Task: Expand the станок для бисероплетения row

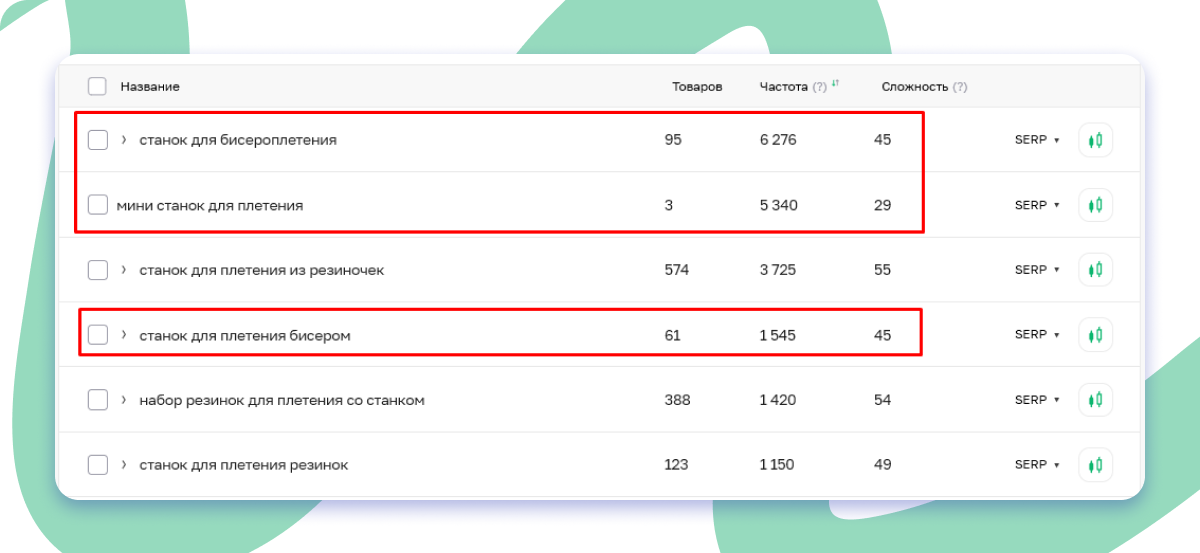Action: click(x=124, y=140)
